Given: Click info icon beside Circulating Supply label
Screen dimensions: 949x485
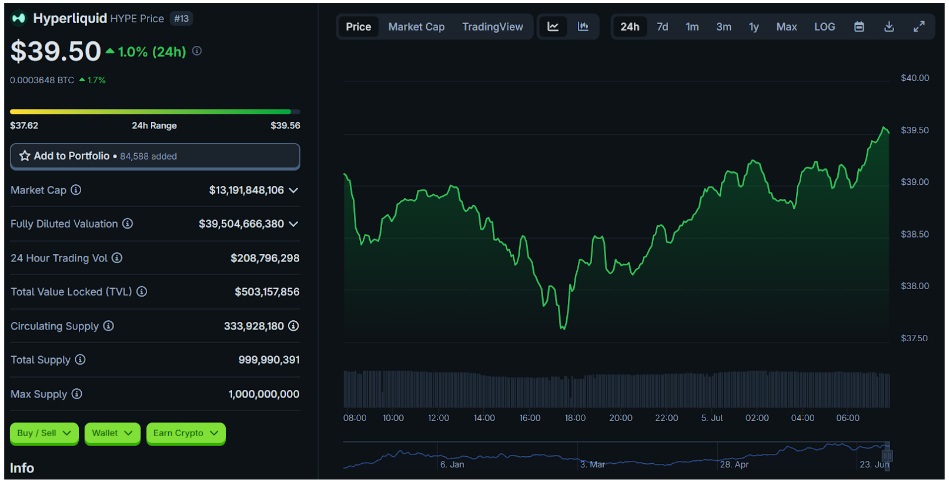Looking at the screenshot, I should [x=108, y=326].
